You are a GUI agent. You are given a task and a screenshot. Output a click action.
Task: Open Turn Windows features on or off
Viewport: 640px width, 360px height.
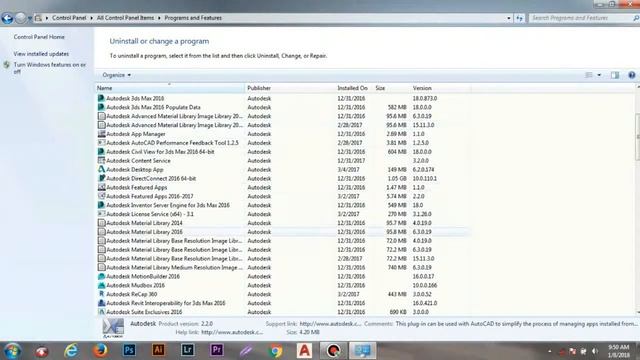pos(49,68)
